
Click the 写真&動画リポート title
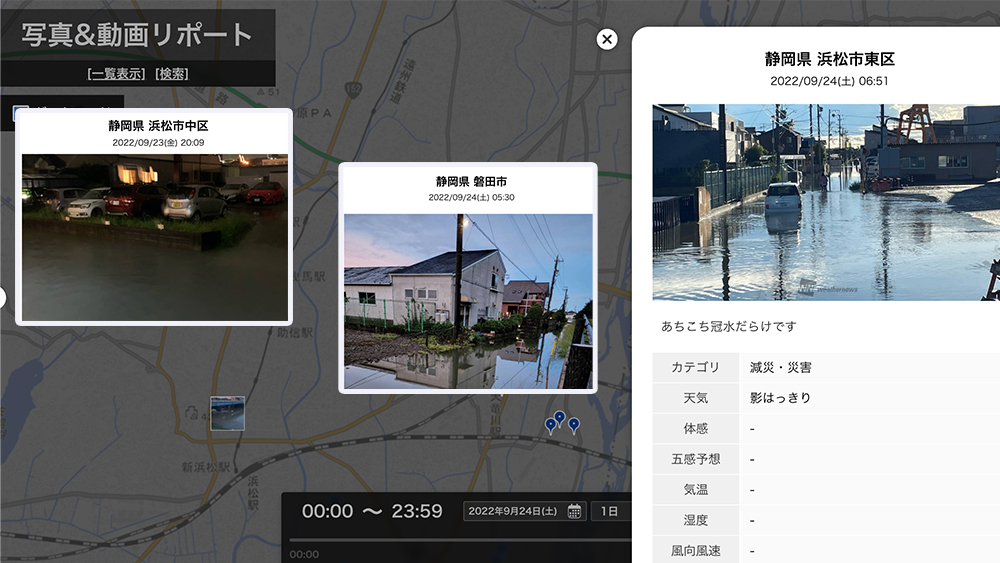tap(137, 35)
